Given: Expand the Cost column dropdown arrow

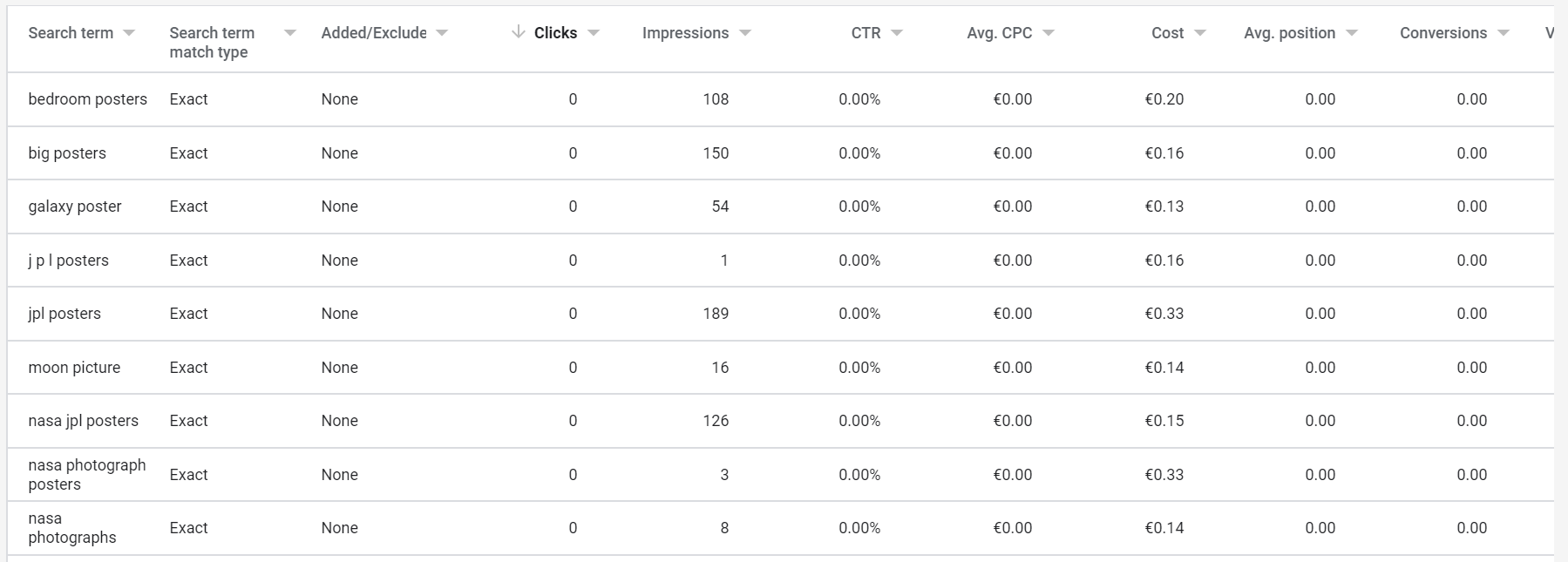Looking at the screenshot, I should [x=1200, y=33].
